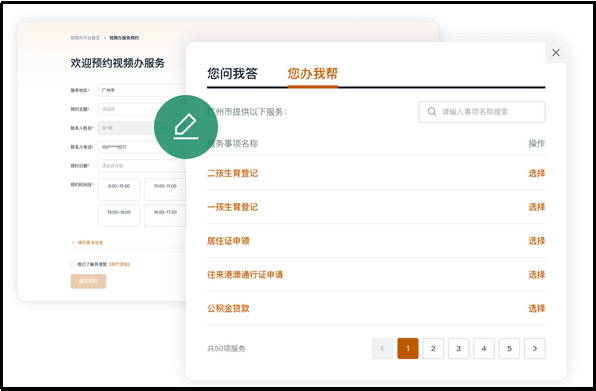Switch to the 您办我帮 tab
Image resolution: width=596 pixels, height=391 pixels.
[x=312, y=73]
